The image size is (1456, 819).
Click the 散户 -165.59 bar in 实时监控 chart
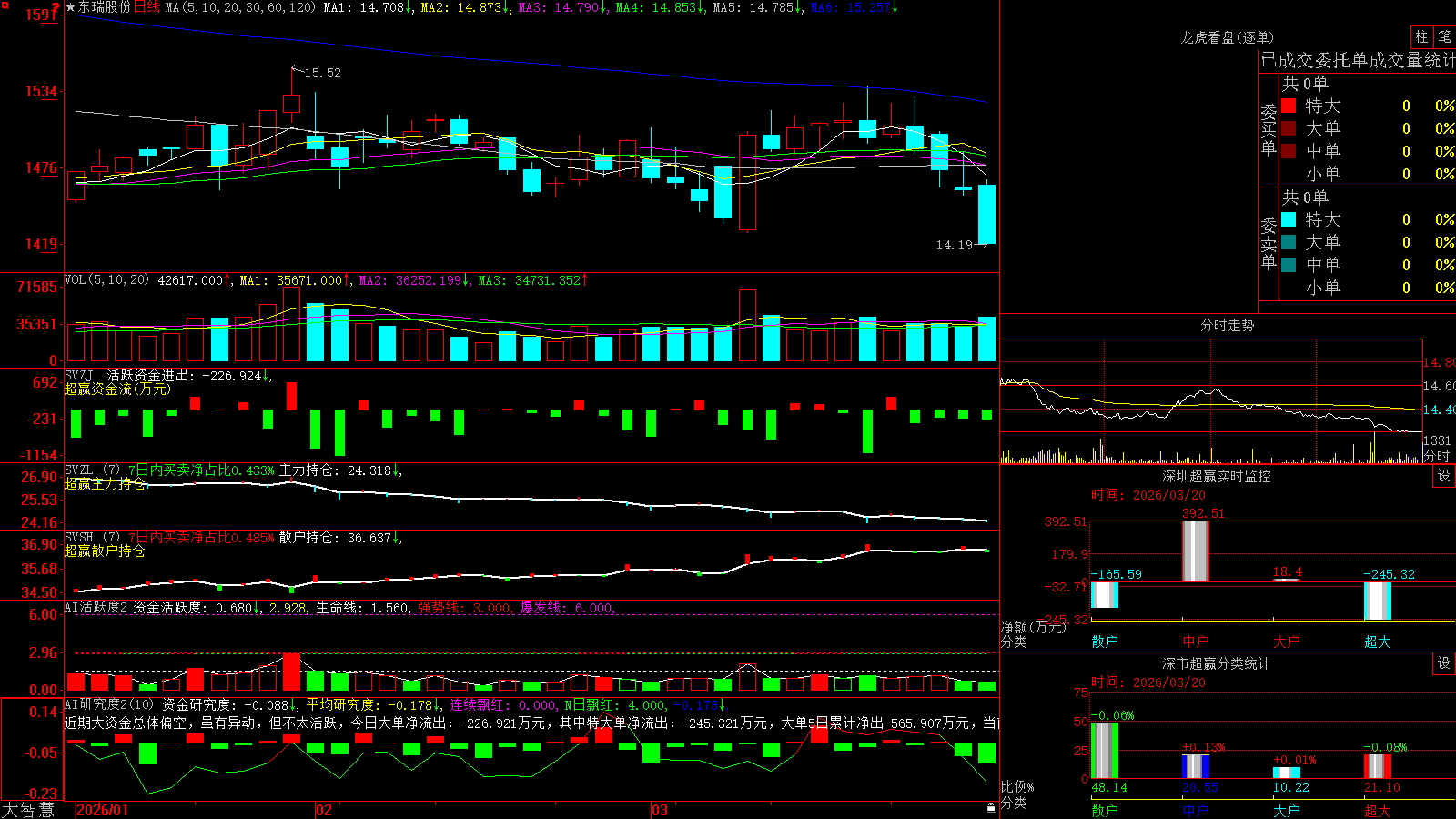click(x=1104, y=595)
